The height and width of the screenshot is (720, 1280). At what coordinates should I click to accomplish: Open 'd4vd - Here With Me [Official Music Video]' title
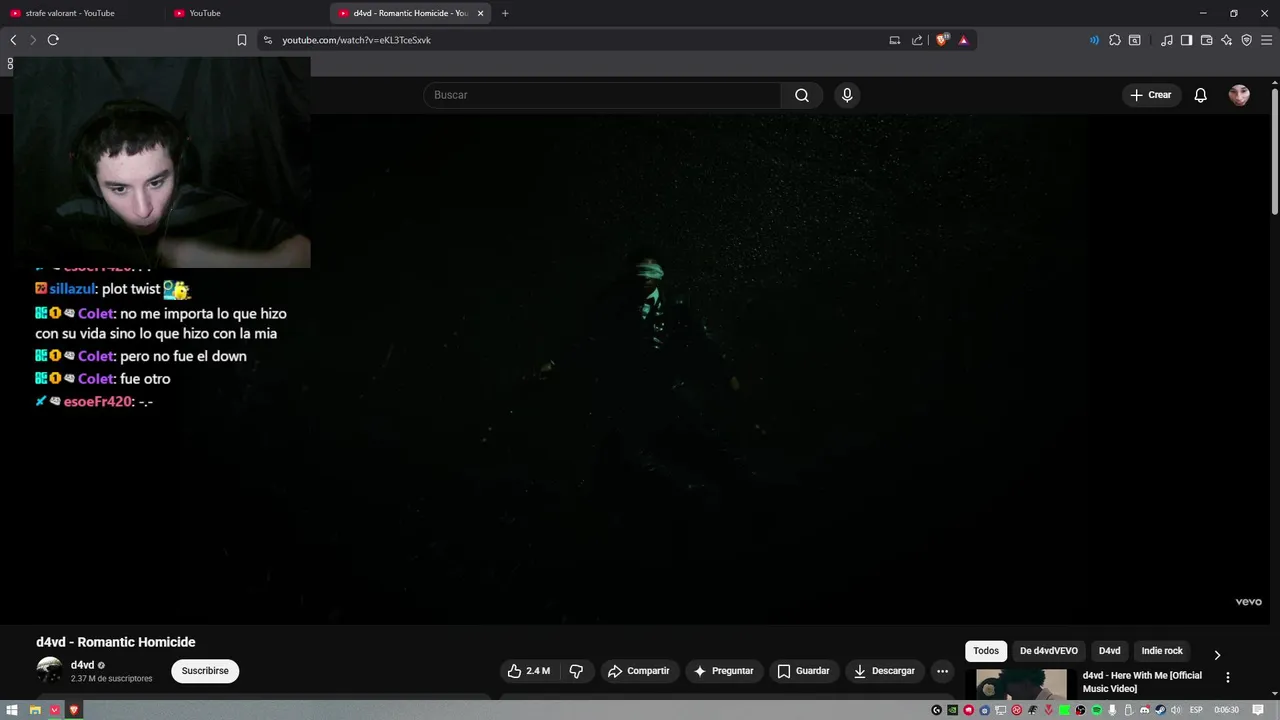[x=1142, y=682]
